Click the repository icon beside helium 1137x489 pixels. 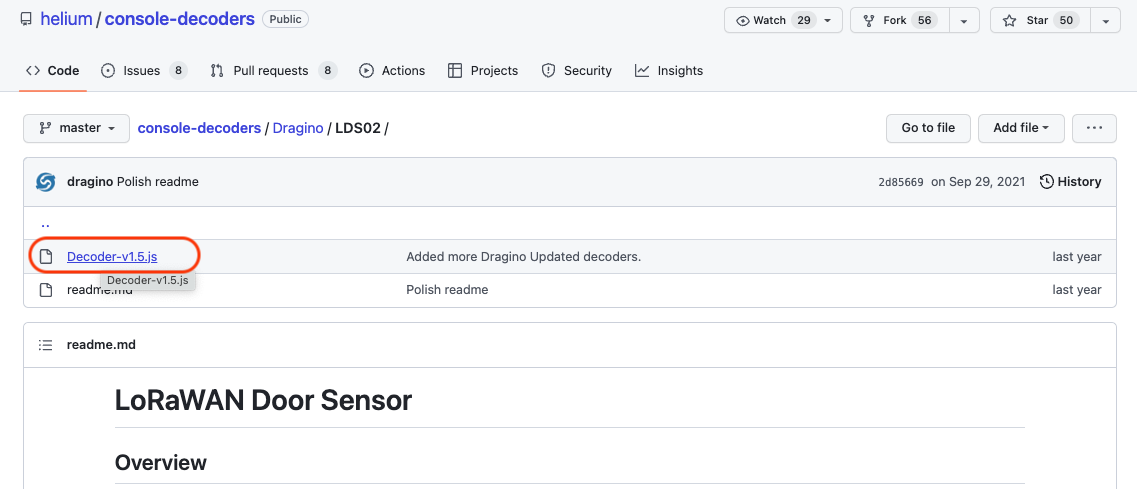coord(26,20)
